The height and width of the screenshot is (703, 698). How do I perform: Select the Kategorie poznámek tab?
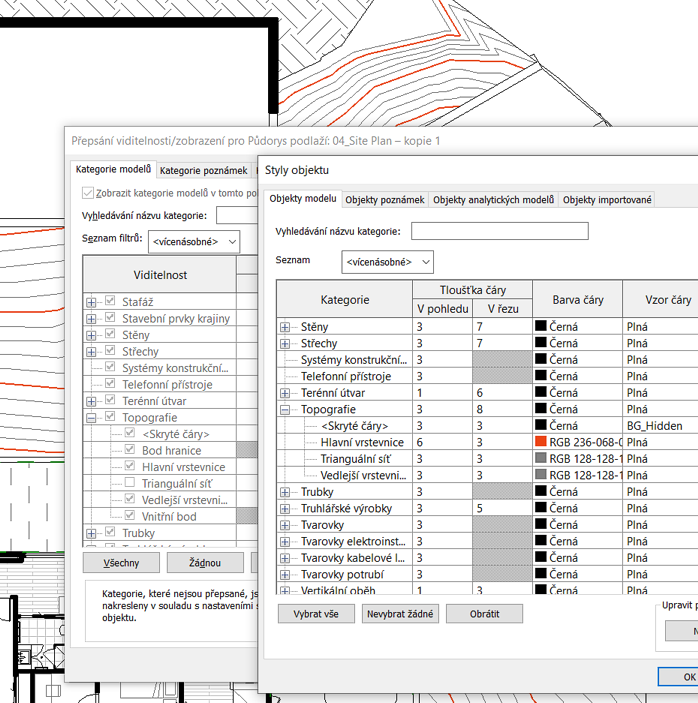[203, 171]
